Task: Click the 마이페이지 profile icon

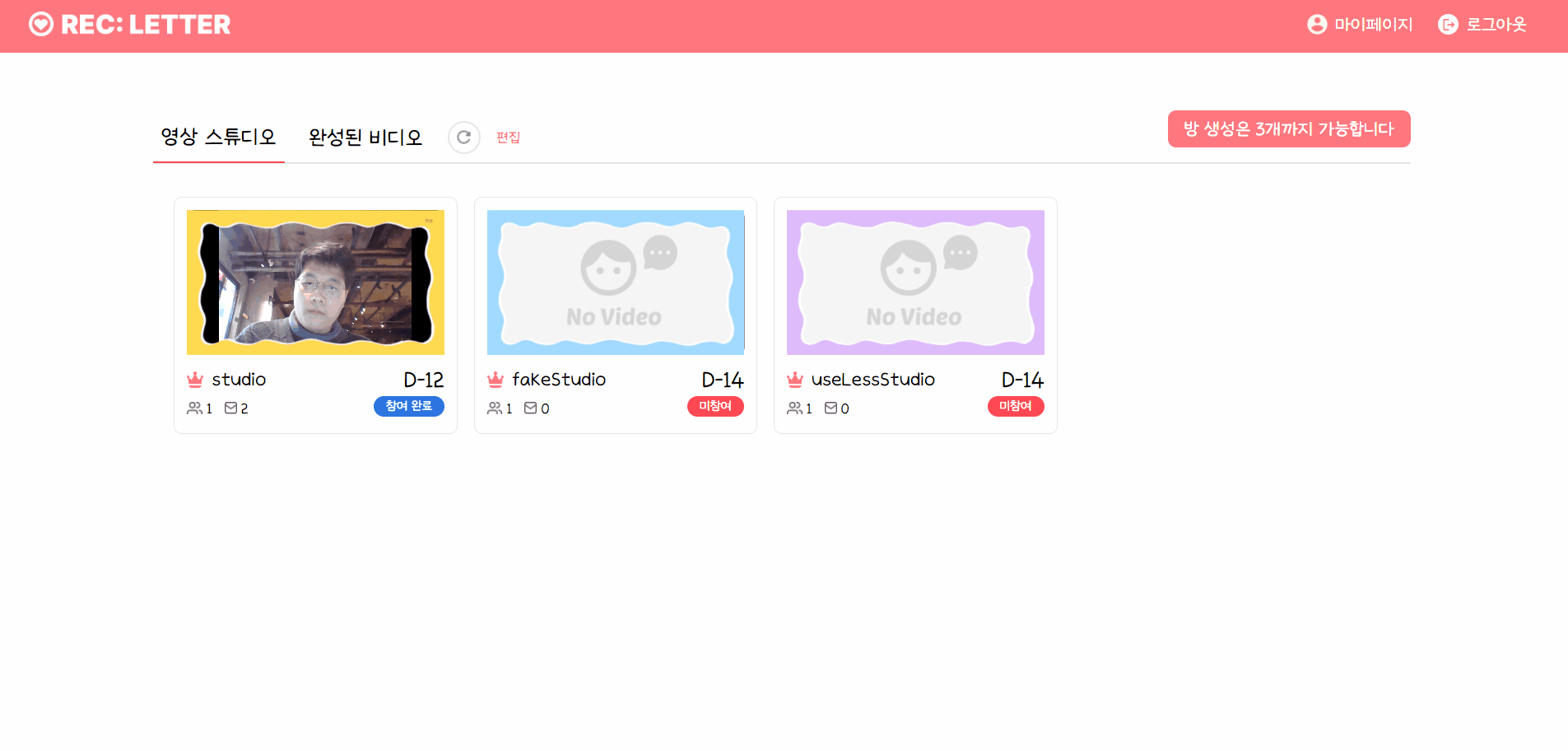Action: (x=1316, y=24)
